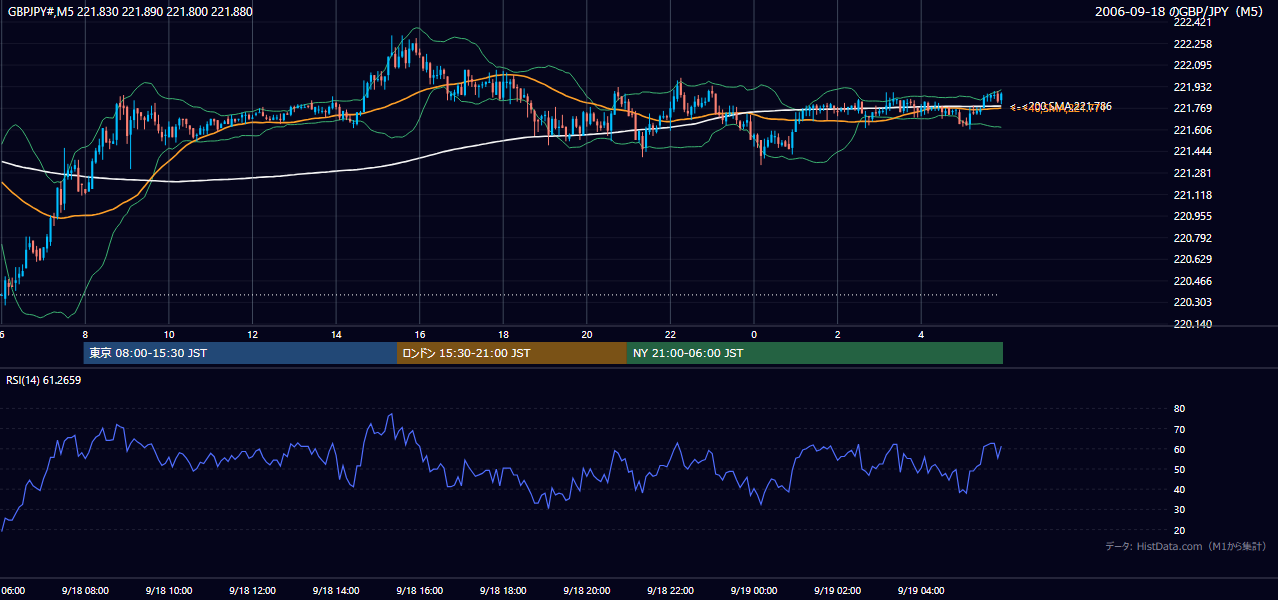The image size is (1278, 600).
Task: Click price axis label 221.281
Action: click(1193, 173)
